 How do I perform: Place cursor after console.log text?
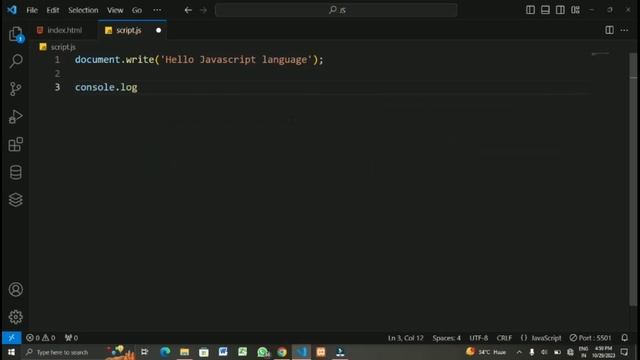point(138,87)
